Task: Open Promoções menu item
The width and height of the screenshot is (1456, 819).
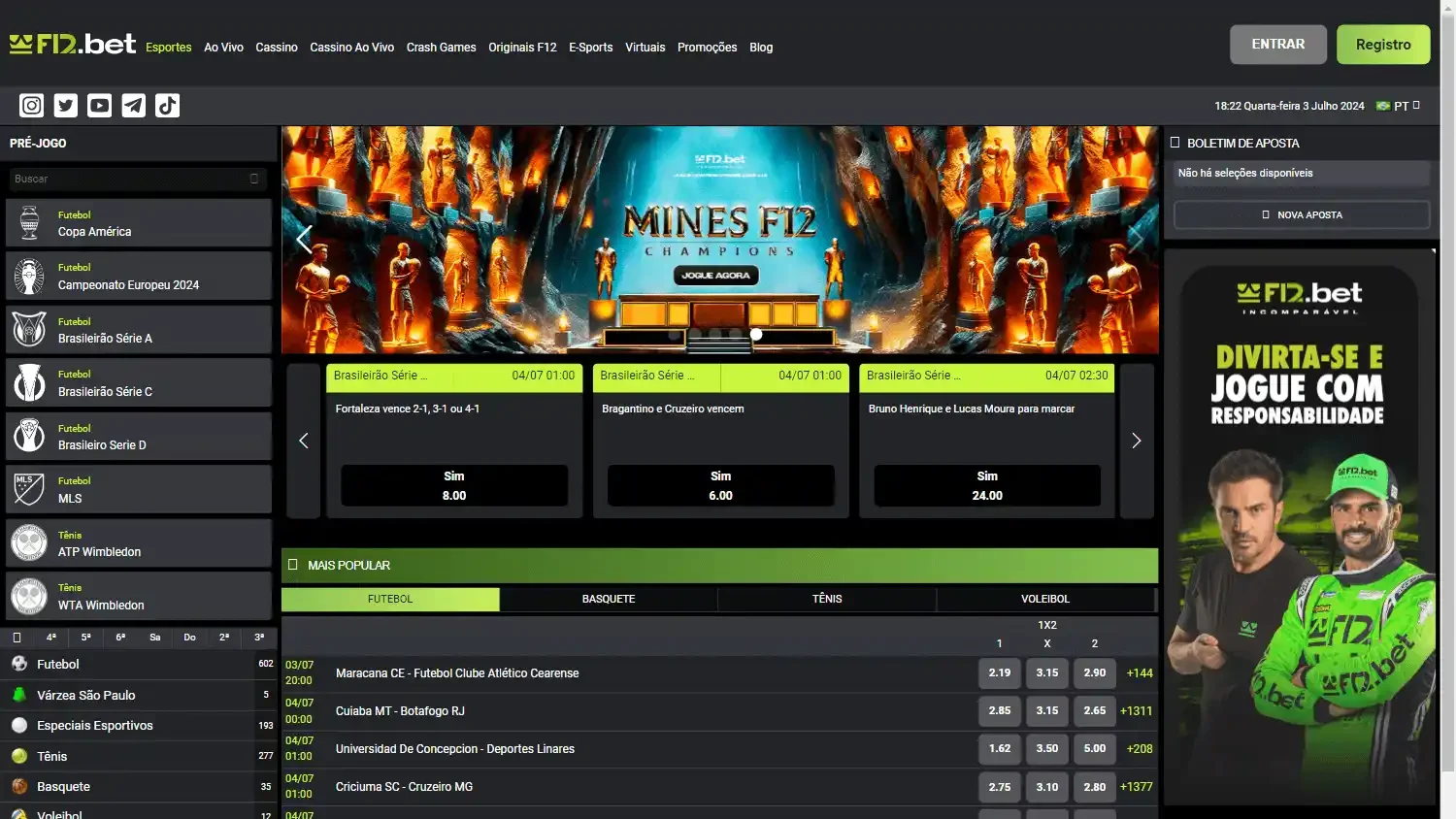Action: click(x=707, y=48)
